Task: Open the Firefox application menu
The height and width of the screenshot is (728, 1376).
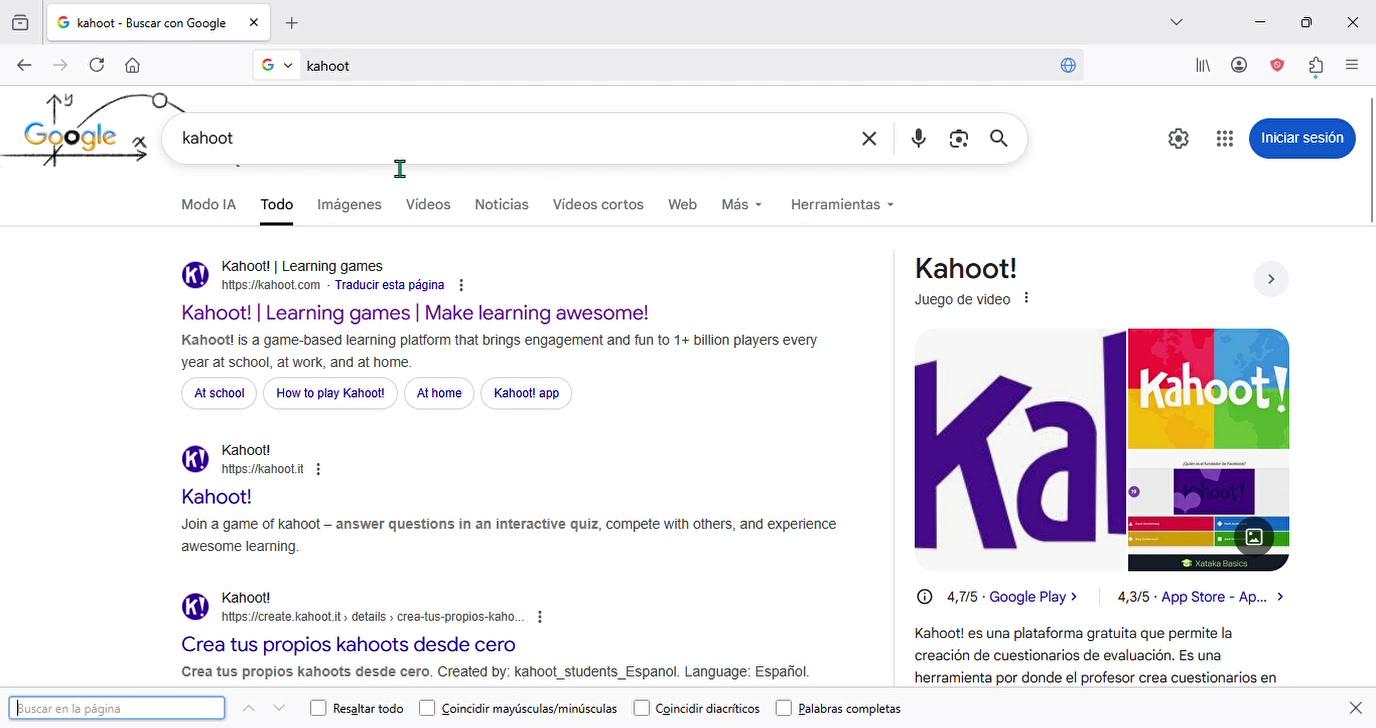Action: (1352, 65)
